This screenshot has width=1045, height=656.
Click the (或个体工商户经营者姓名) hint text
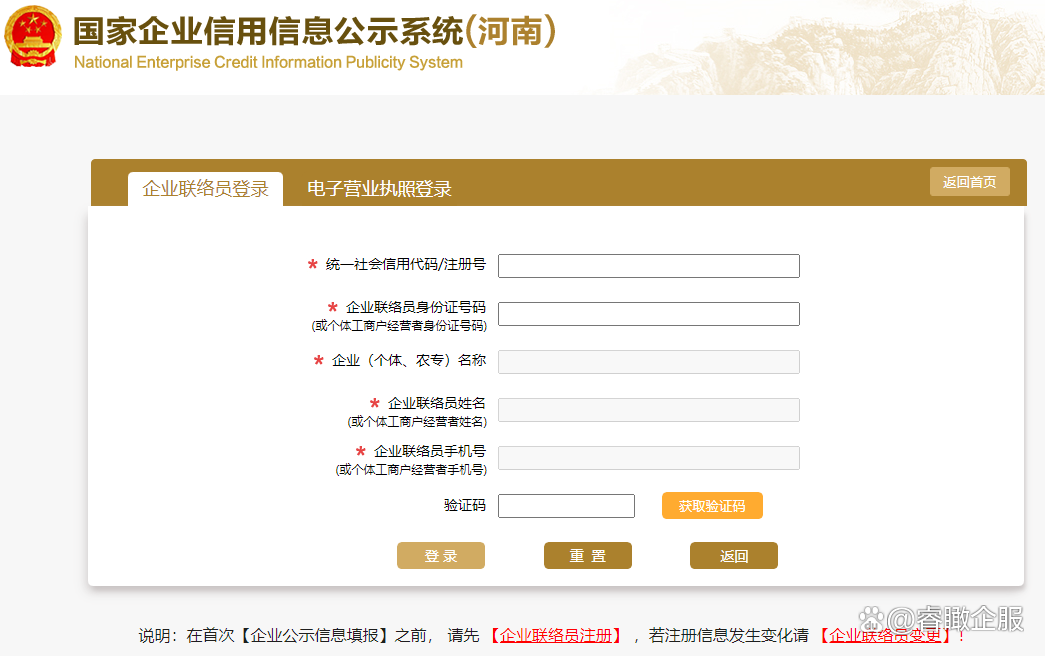point(417,422)
